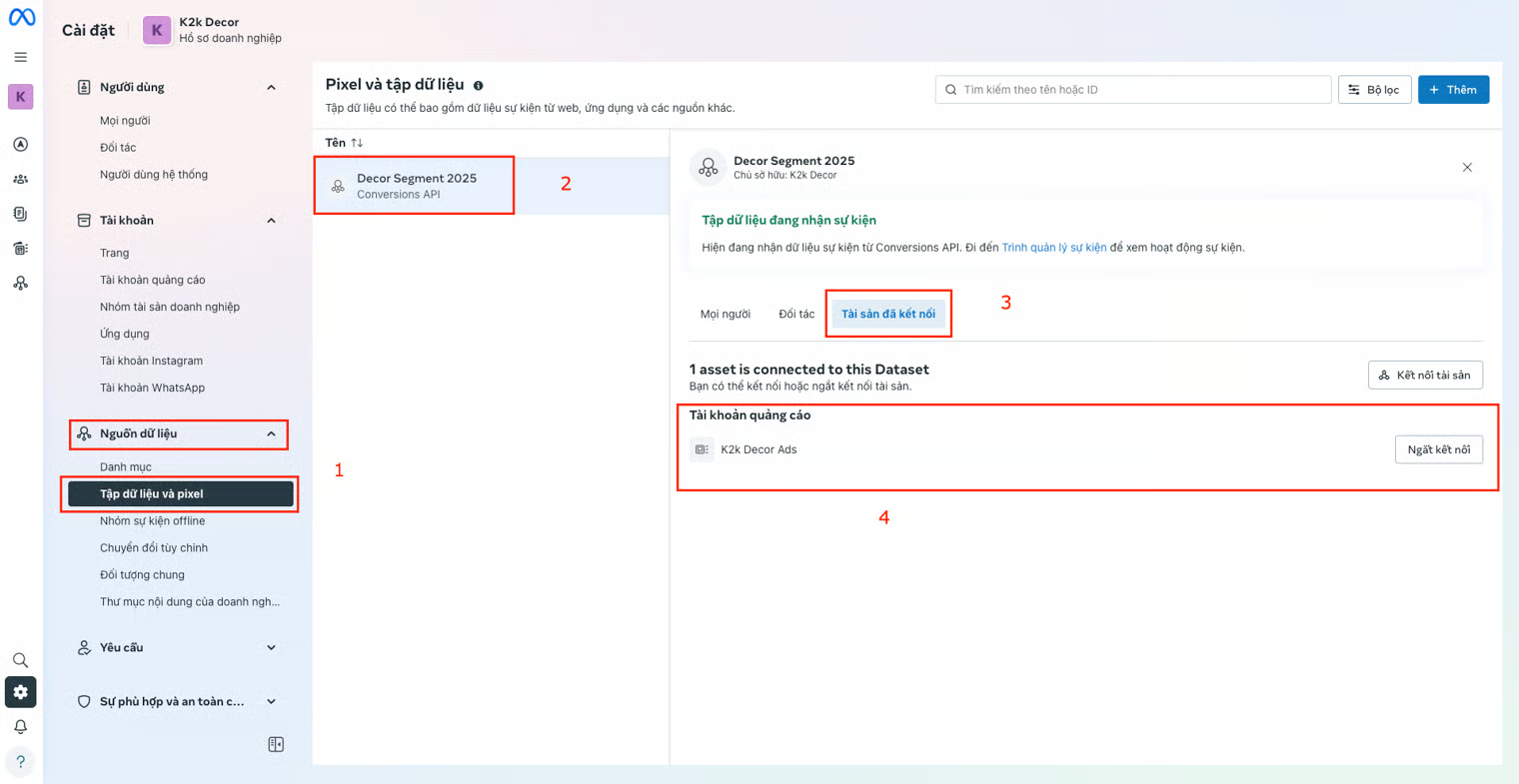This screenshot has width=1519, height=784.
Task: Click the search magnifier icon in left rail
Action: click(x=20, y=660)
